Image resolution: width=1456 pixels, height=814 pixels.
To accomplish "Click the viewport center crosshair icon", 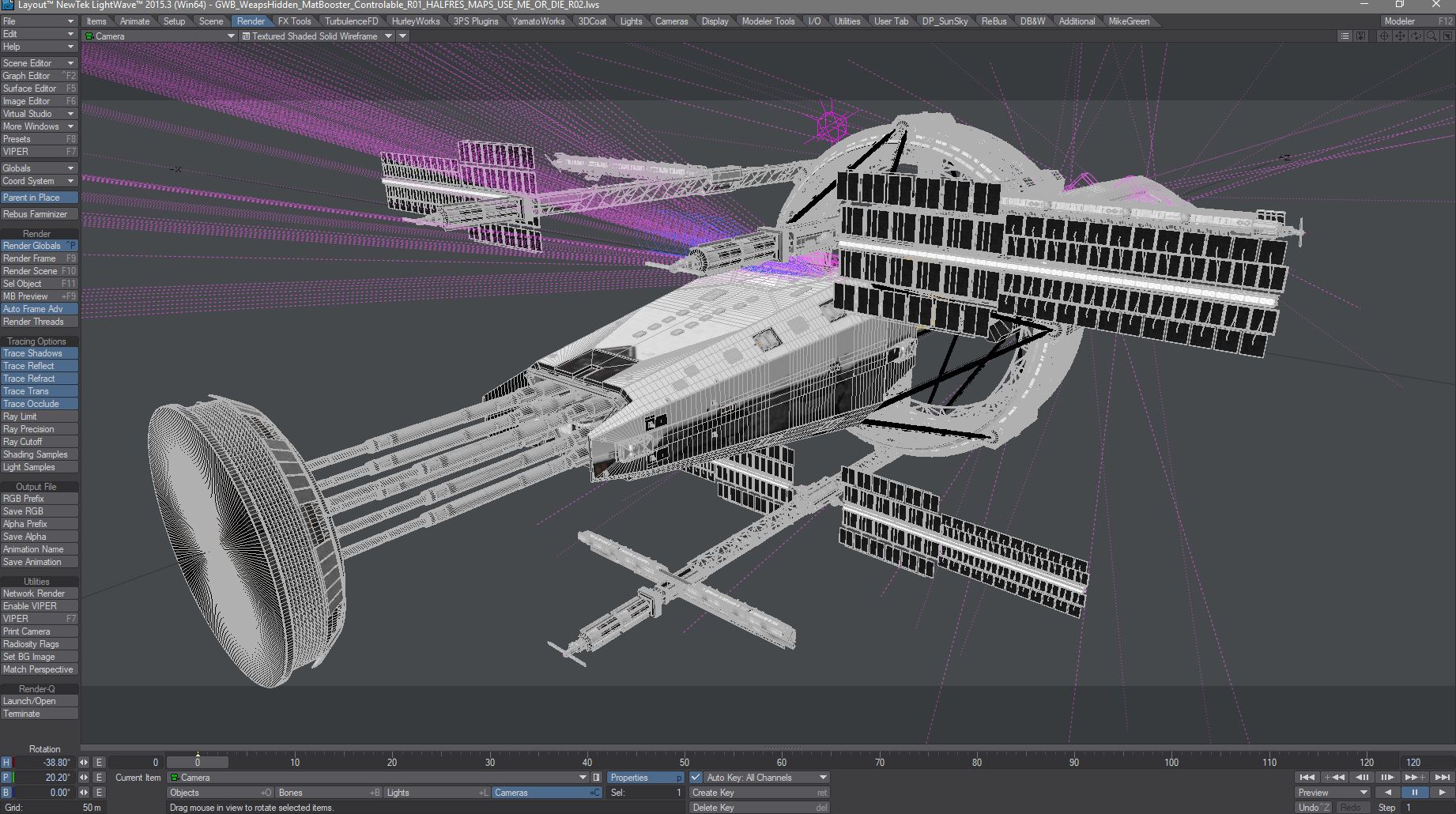I will (x=1384, y=36).
